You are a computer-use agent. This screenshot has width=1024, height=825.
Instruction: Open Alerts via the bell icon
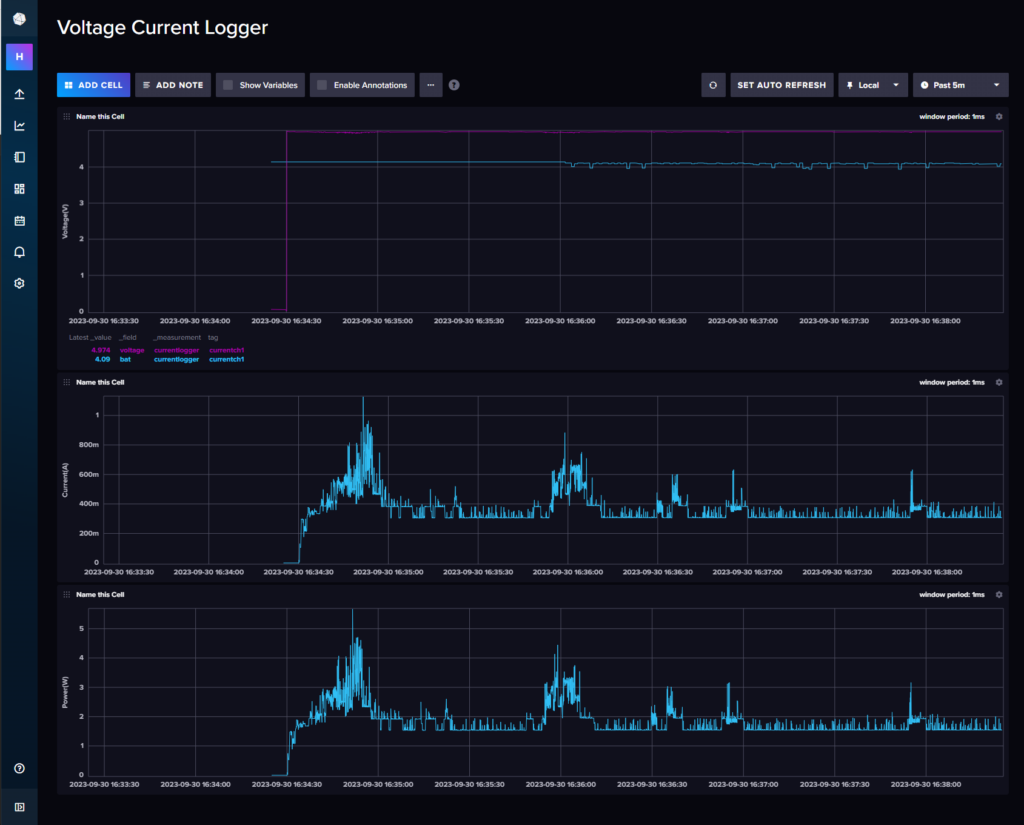point(18,252)
